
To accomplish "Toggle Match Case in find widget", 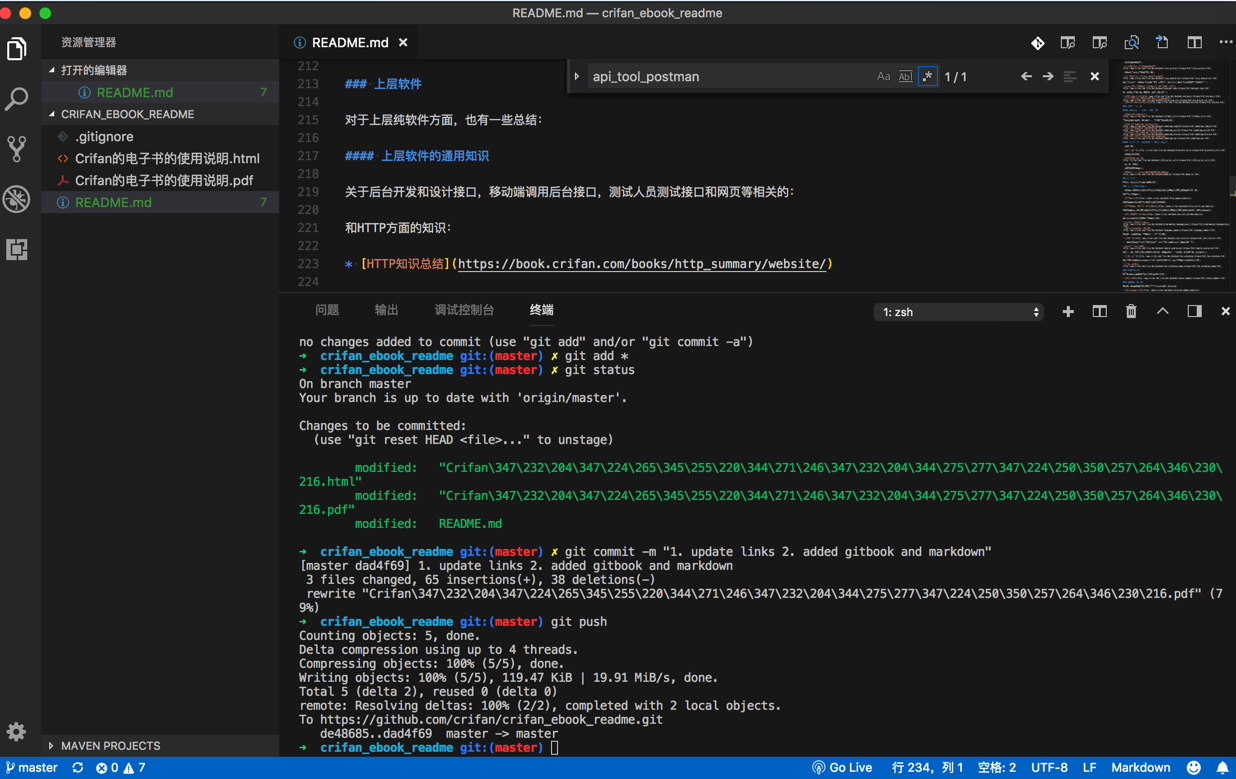I will pyautogui.click(x=883, y=76).
